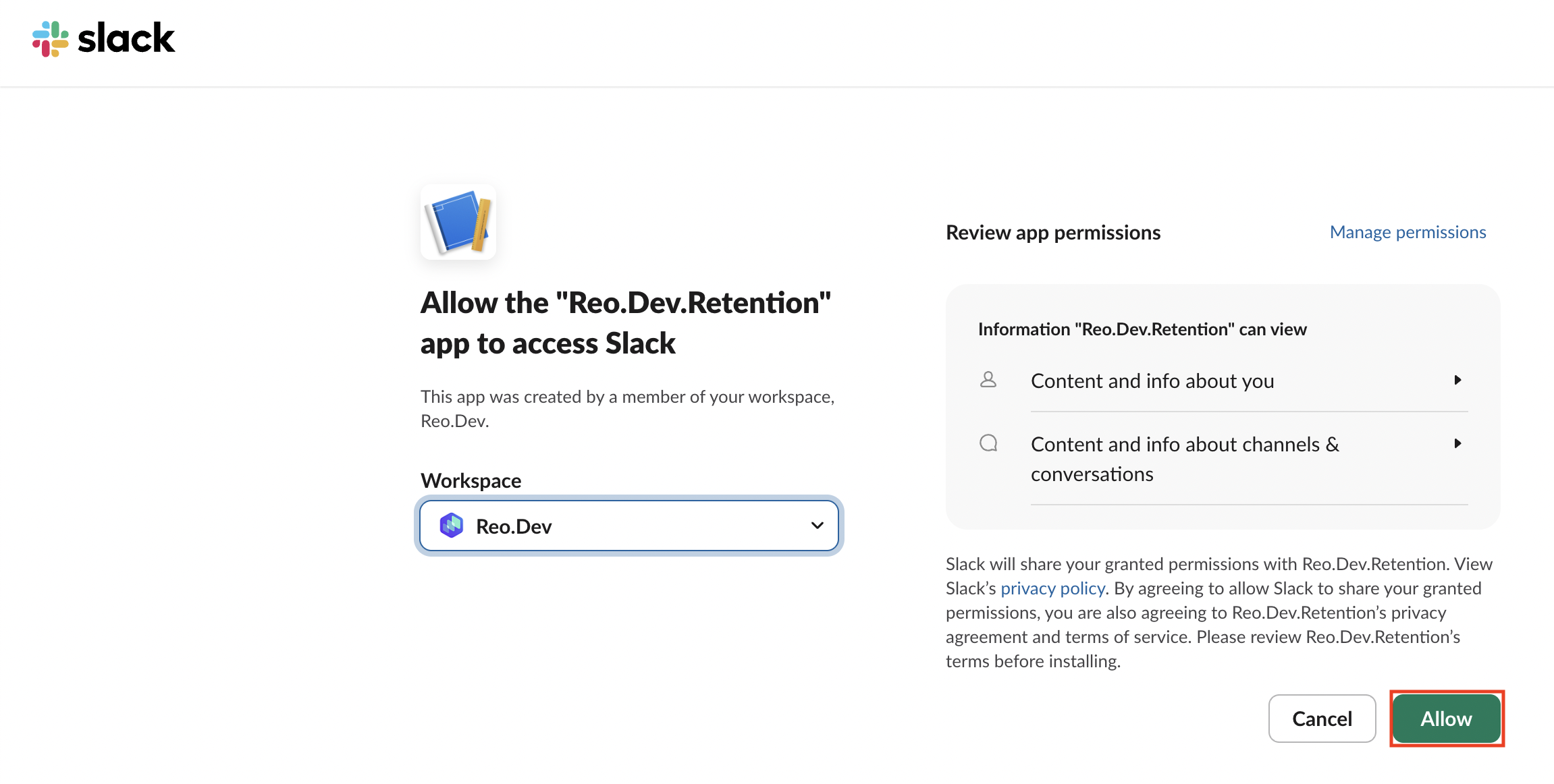The image size is (1554, 784).
Task: Click the "Information Reo.Dev.Retention can view" heading
Action: pyautogui.click(x=1142, y=329)
